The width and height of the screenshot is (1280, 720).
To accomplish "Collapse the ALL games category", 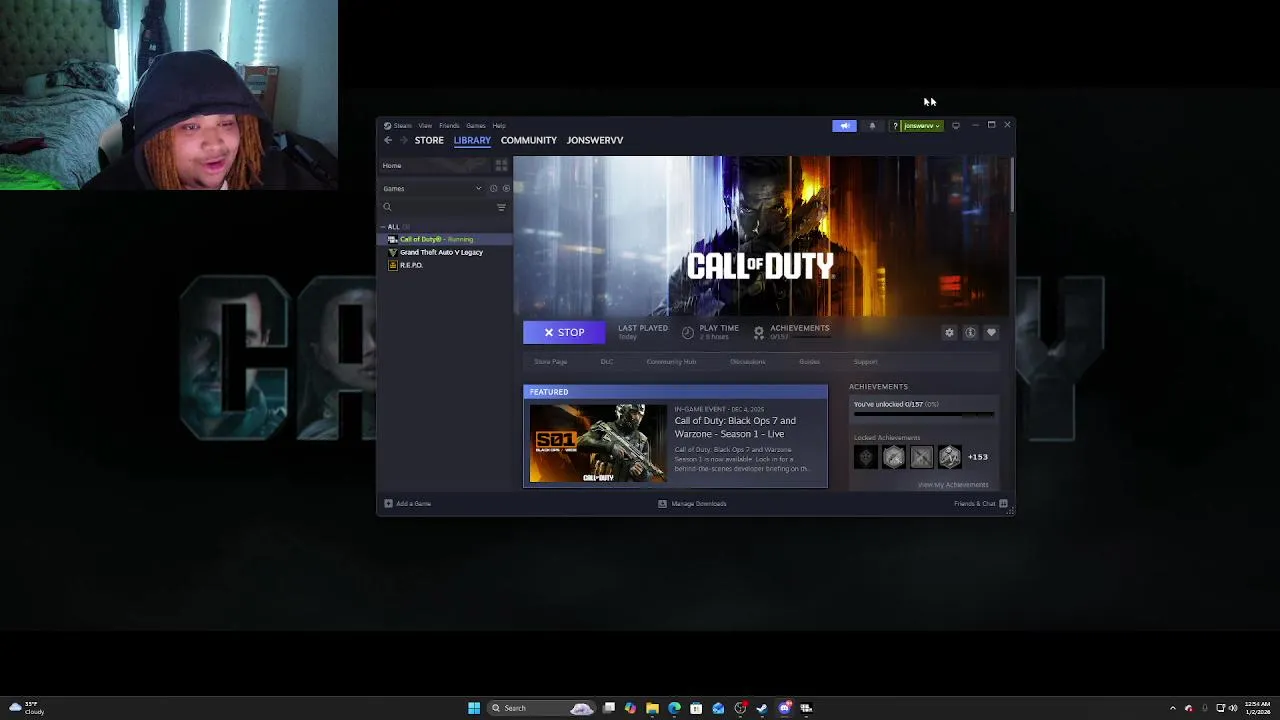I will pos(393,227).
